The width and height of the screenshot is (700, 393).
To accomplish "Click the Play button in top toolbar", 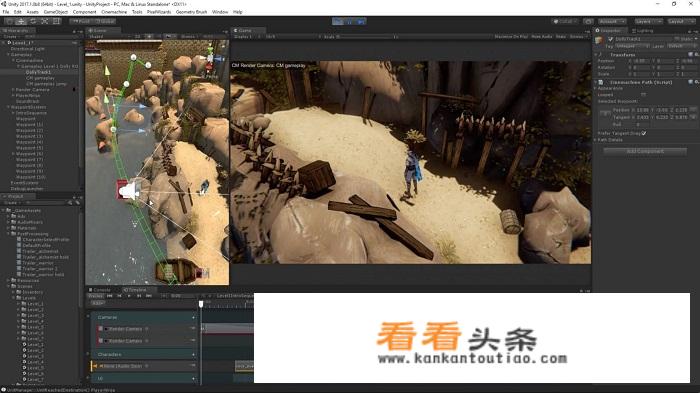I will click(x=338, y=21).
